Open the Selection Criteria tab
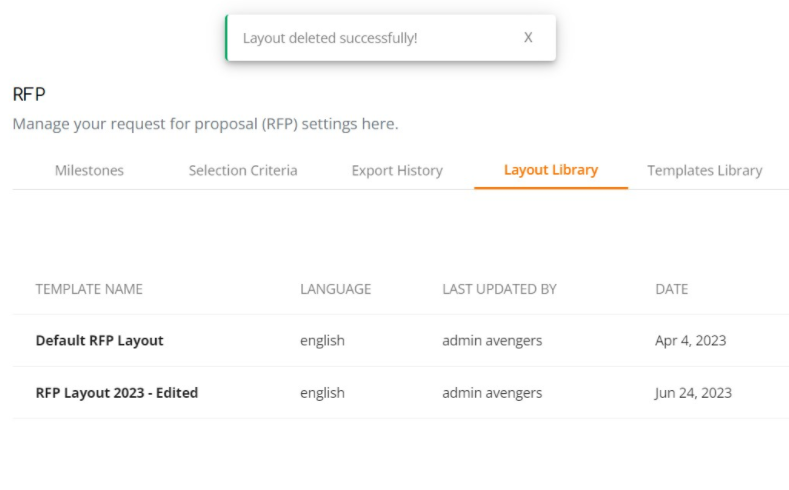Image resolution: width=789 pixels, height=490 pixels. [243, 171]
